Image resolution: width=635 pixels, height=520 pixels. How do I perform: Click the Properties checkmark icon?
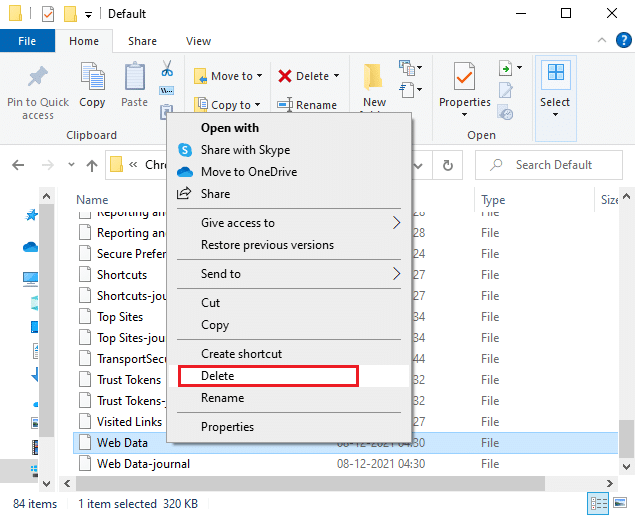click(464, 77)
